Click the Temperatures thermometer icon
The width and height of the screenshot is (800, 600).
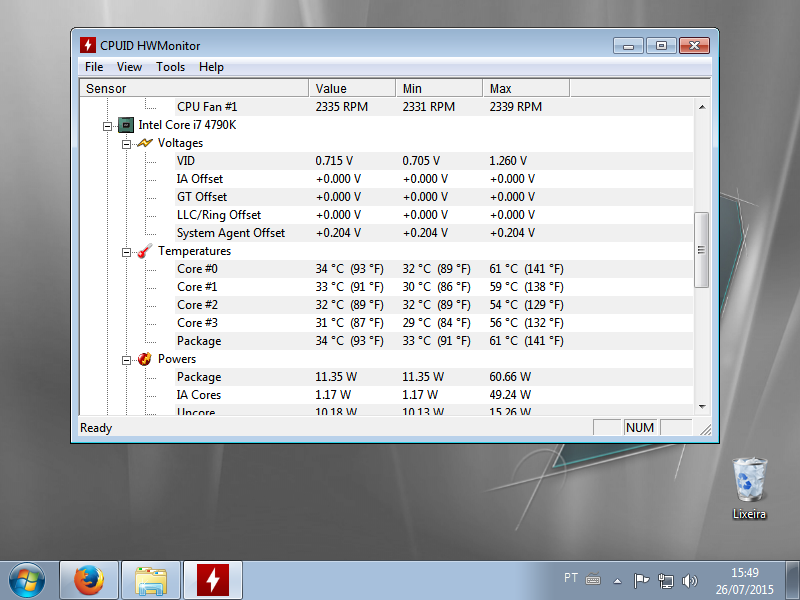(x=145, y=251)
